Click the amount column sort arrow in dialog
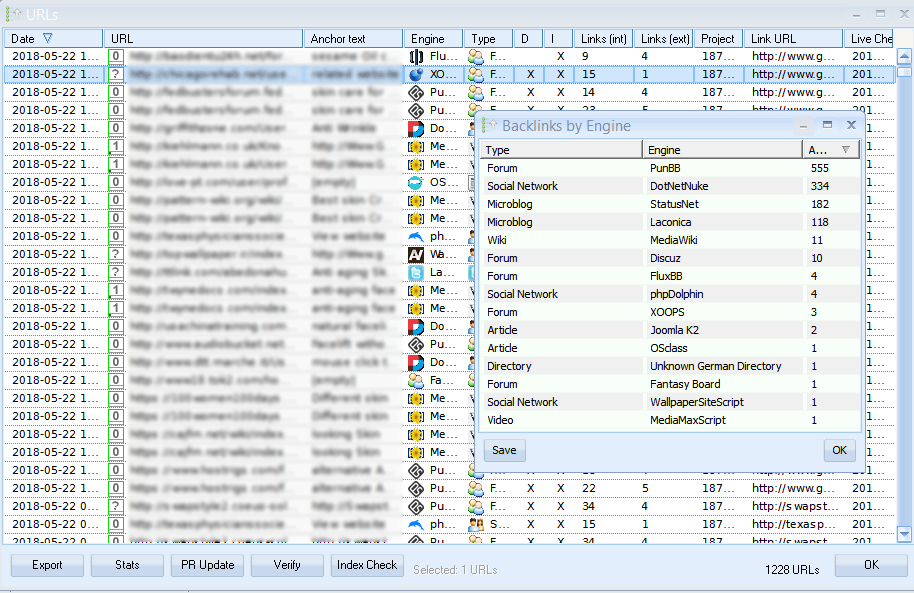The width and height of the screenshot is (914, 593). click(x=846, y=150)
